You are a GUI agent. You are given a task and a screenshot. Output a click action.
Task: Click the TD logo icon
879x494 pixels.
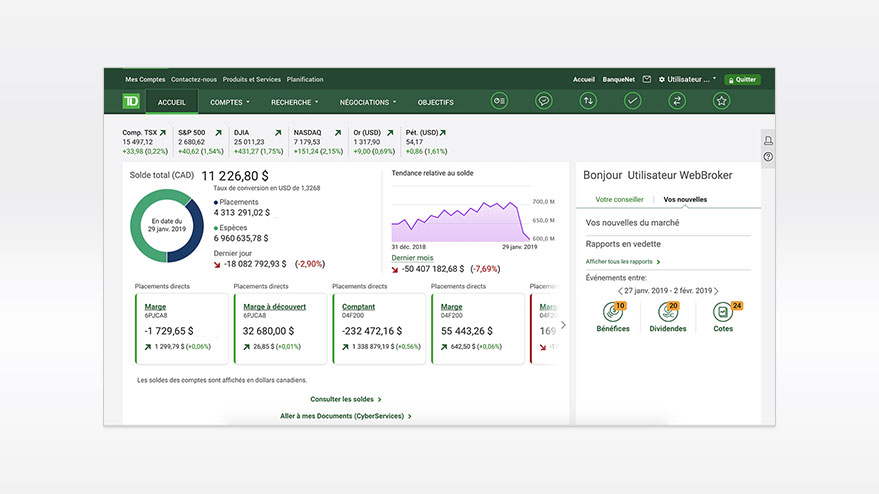[131, 101]
